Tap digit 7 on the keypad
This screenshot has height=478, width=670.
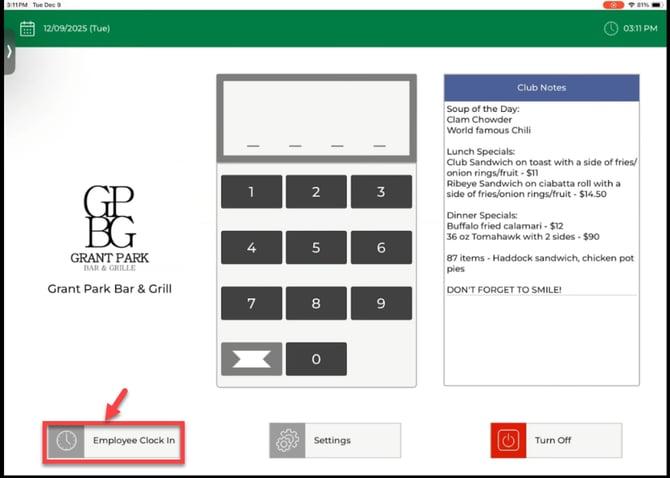(251, 303)
